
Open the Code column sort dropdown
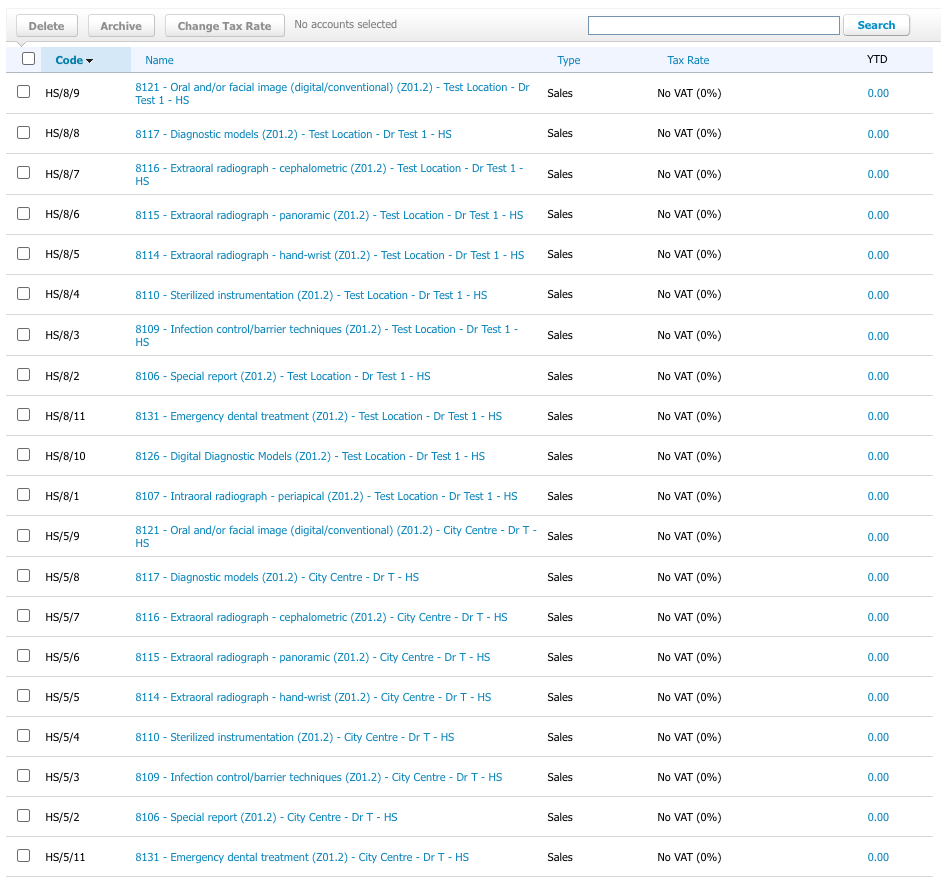point(74,60)
